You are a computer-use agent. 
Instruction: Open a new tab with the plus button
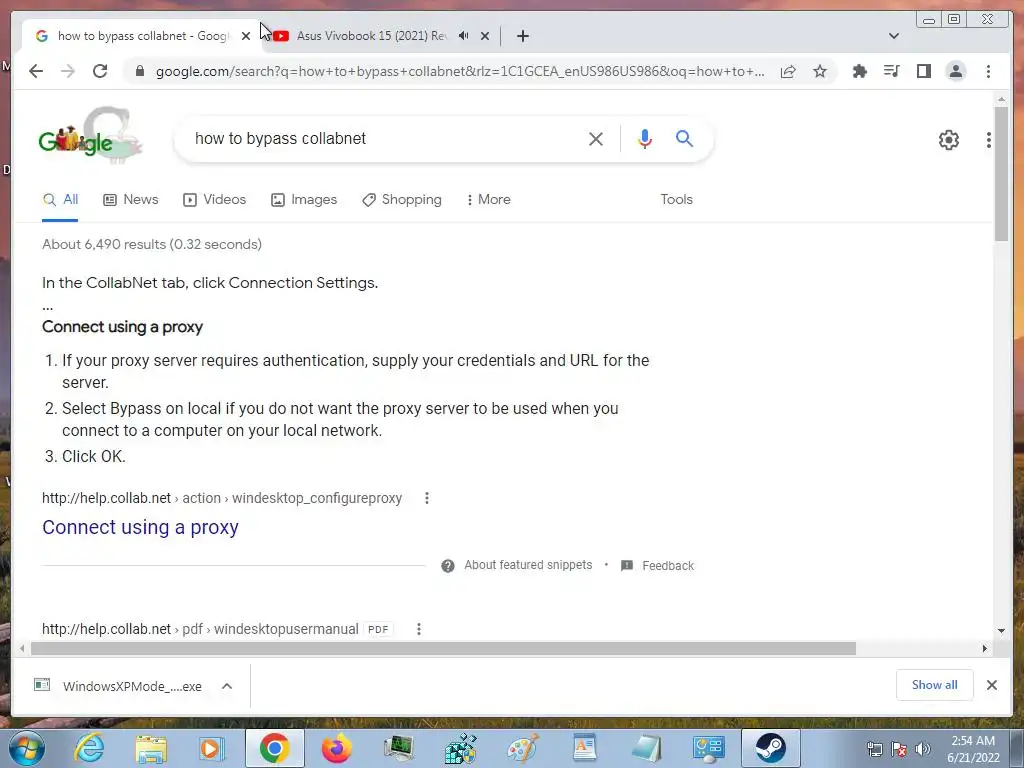tap(522, 36)
